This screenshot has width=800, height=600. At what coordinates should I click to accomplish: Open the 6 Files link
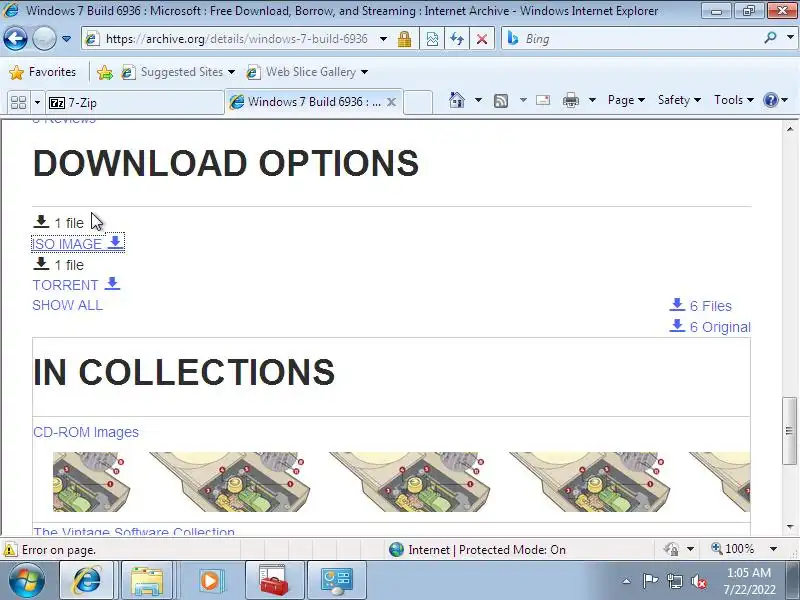(701, 306)
